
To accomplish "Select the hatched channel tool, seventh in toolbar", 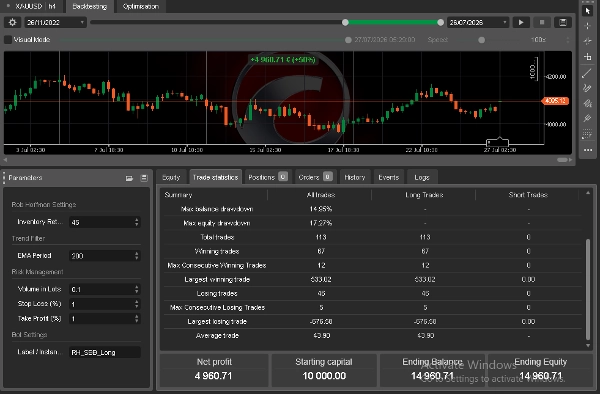I will pyautogui.click(x=587, y=103).
